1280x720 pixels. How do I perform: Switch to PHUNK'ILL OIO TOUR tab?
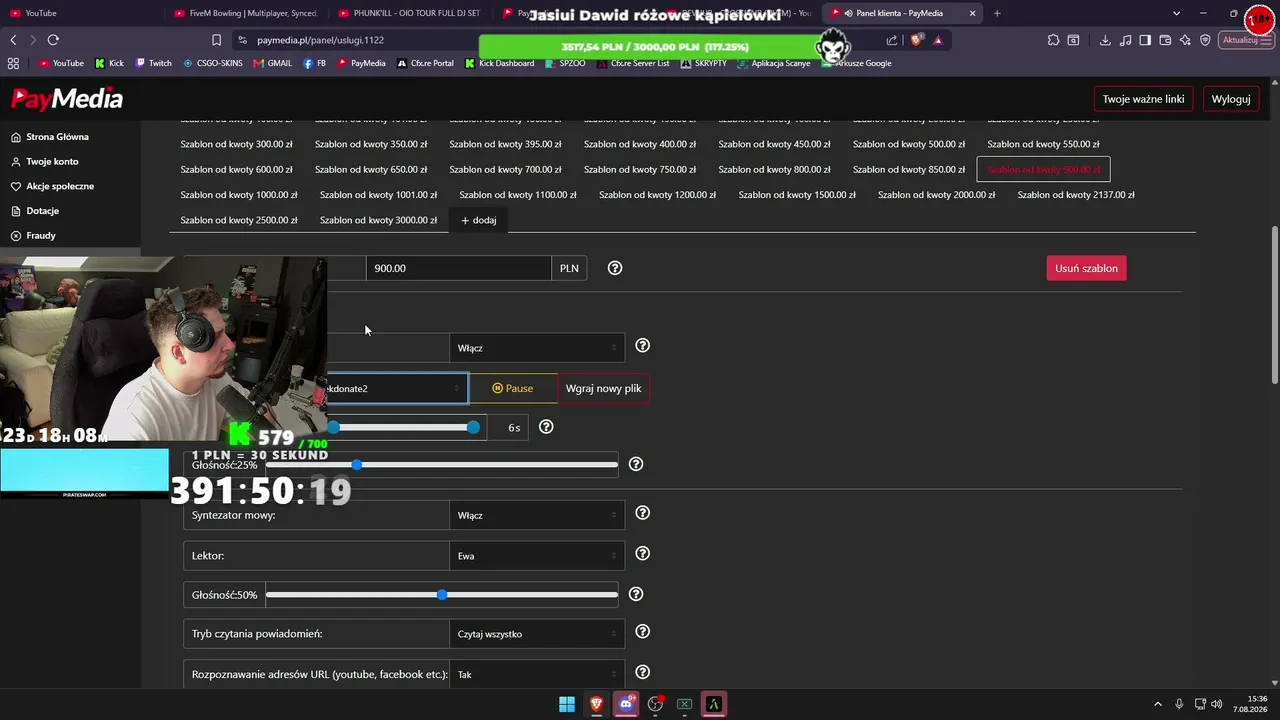click(409, 13)
